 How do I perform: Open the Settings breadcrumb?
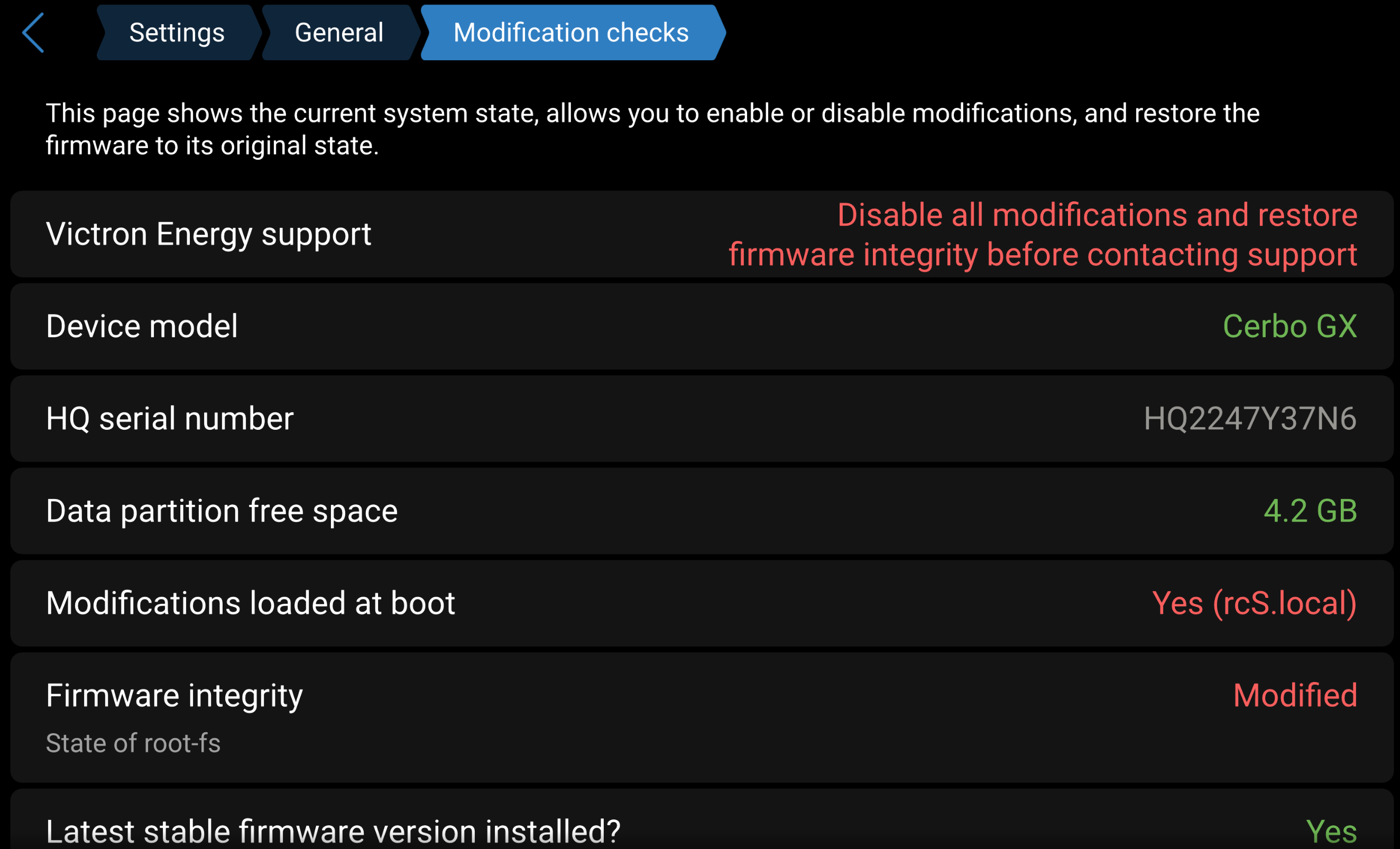point(177,32)
